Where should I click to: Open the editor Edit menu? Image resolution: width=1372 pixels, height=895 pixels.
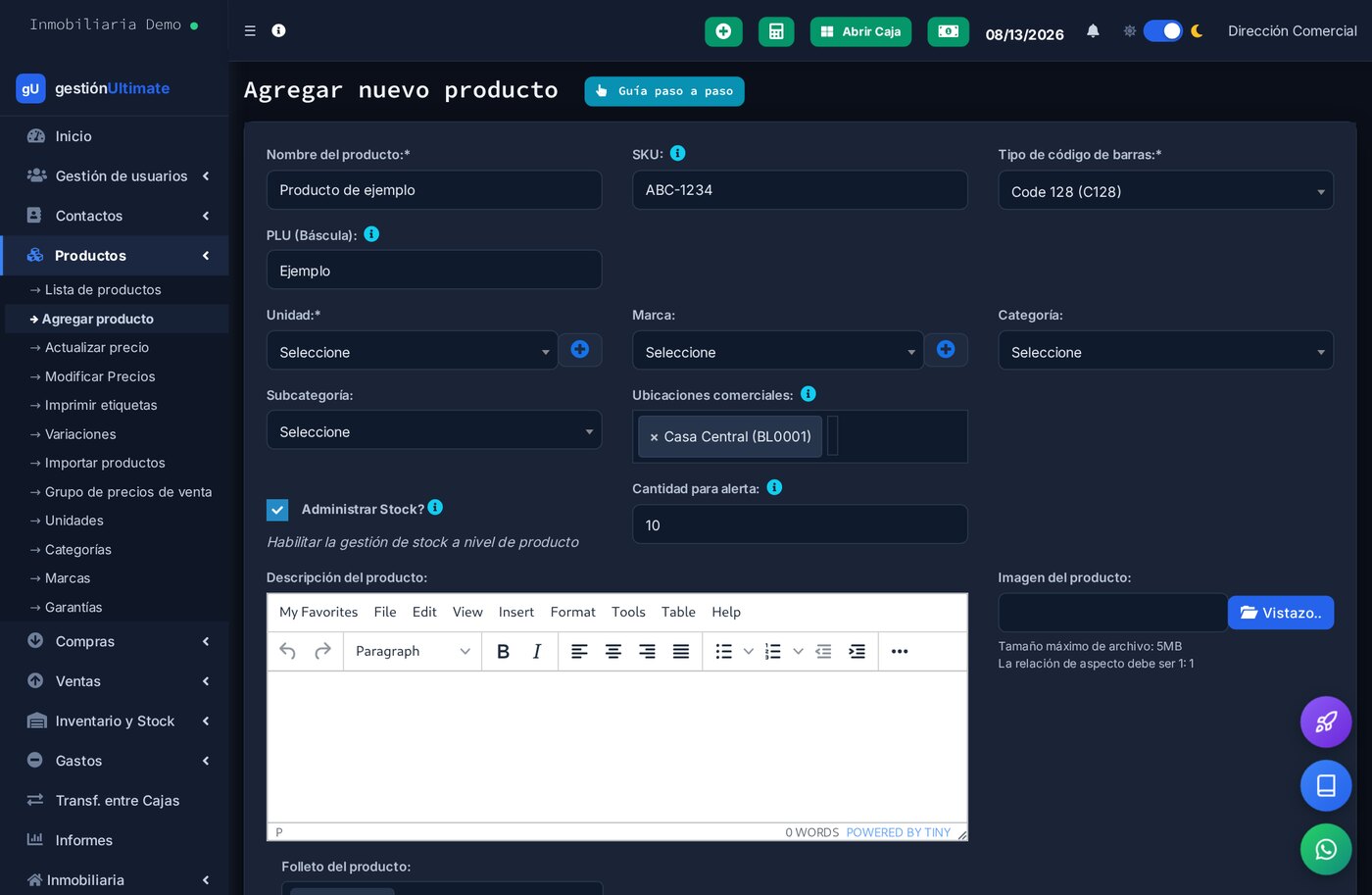click(x=424, y=612)
